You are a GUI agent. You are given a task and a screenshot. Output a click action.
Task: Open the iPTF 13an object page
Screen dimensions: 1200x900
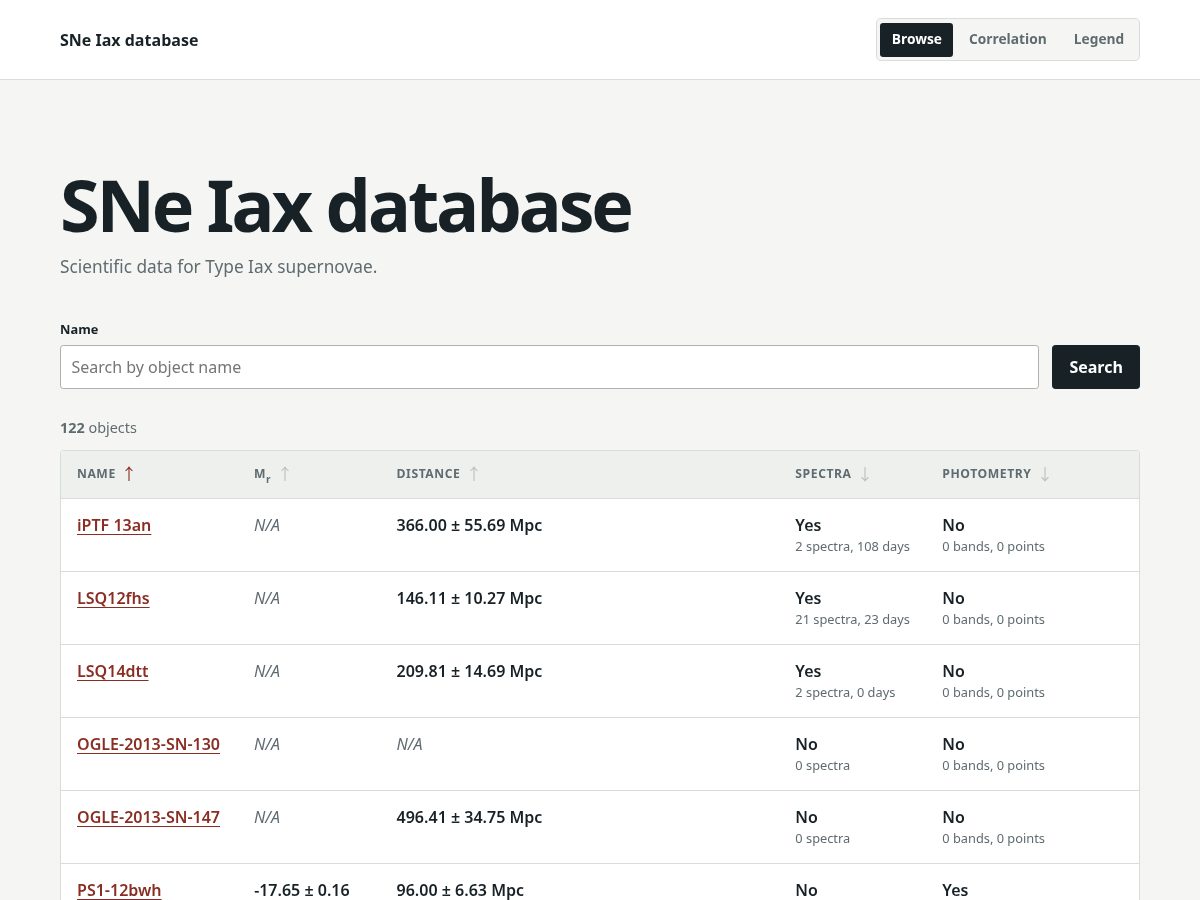114,526
